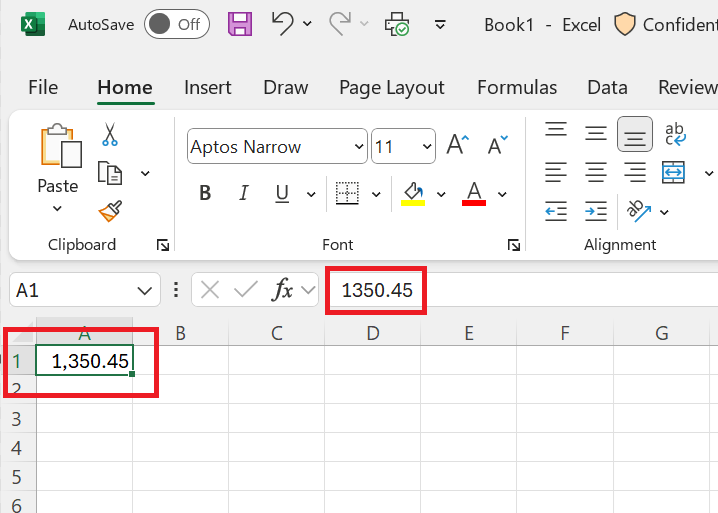Toggle Italic formatting

244,193
